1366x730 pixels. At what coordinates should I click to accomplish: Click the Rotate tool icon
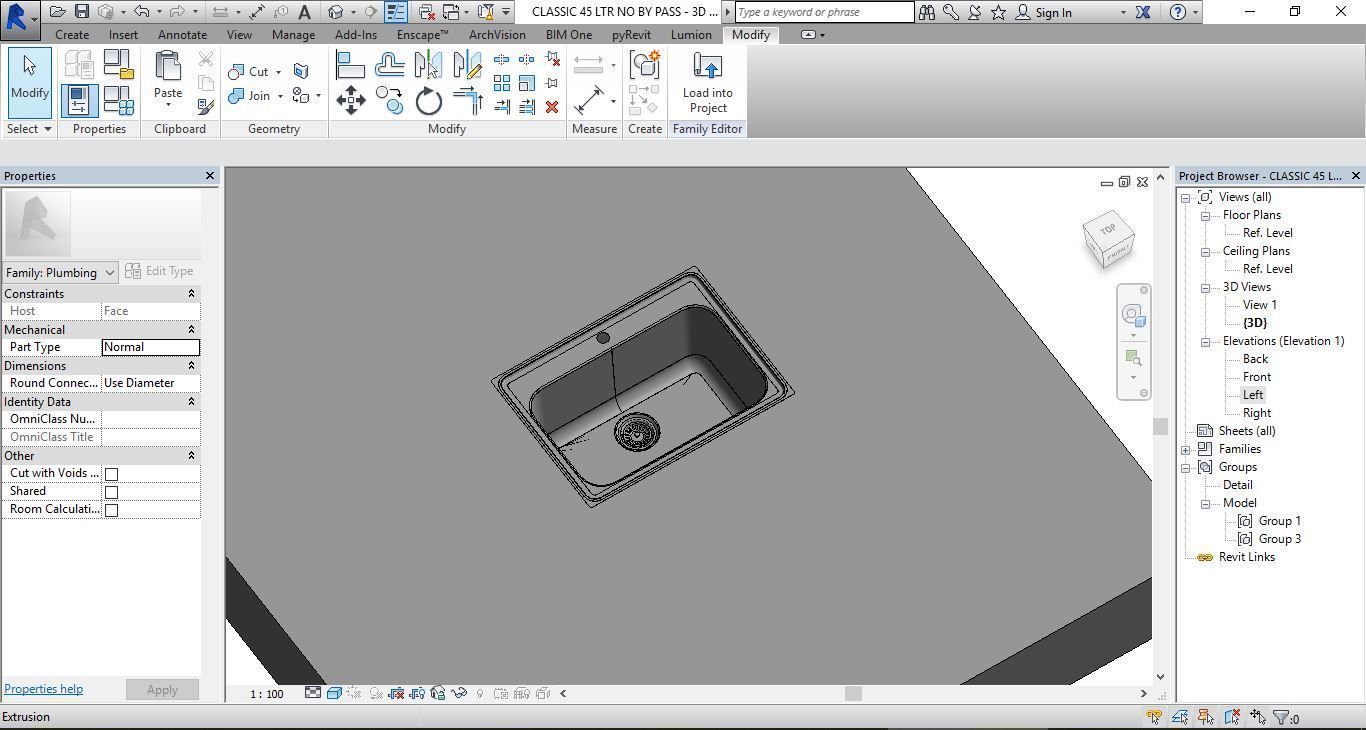pyautogui.click(x=429, y=101)
